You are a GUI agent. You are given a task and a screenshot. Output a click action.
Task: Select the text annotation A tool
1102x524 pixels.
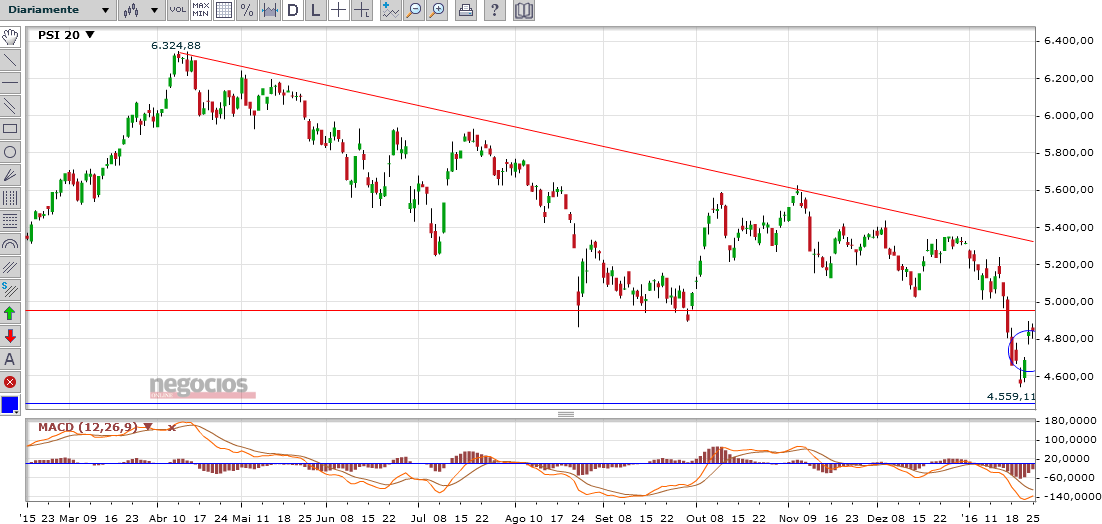coord(10,360)
